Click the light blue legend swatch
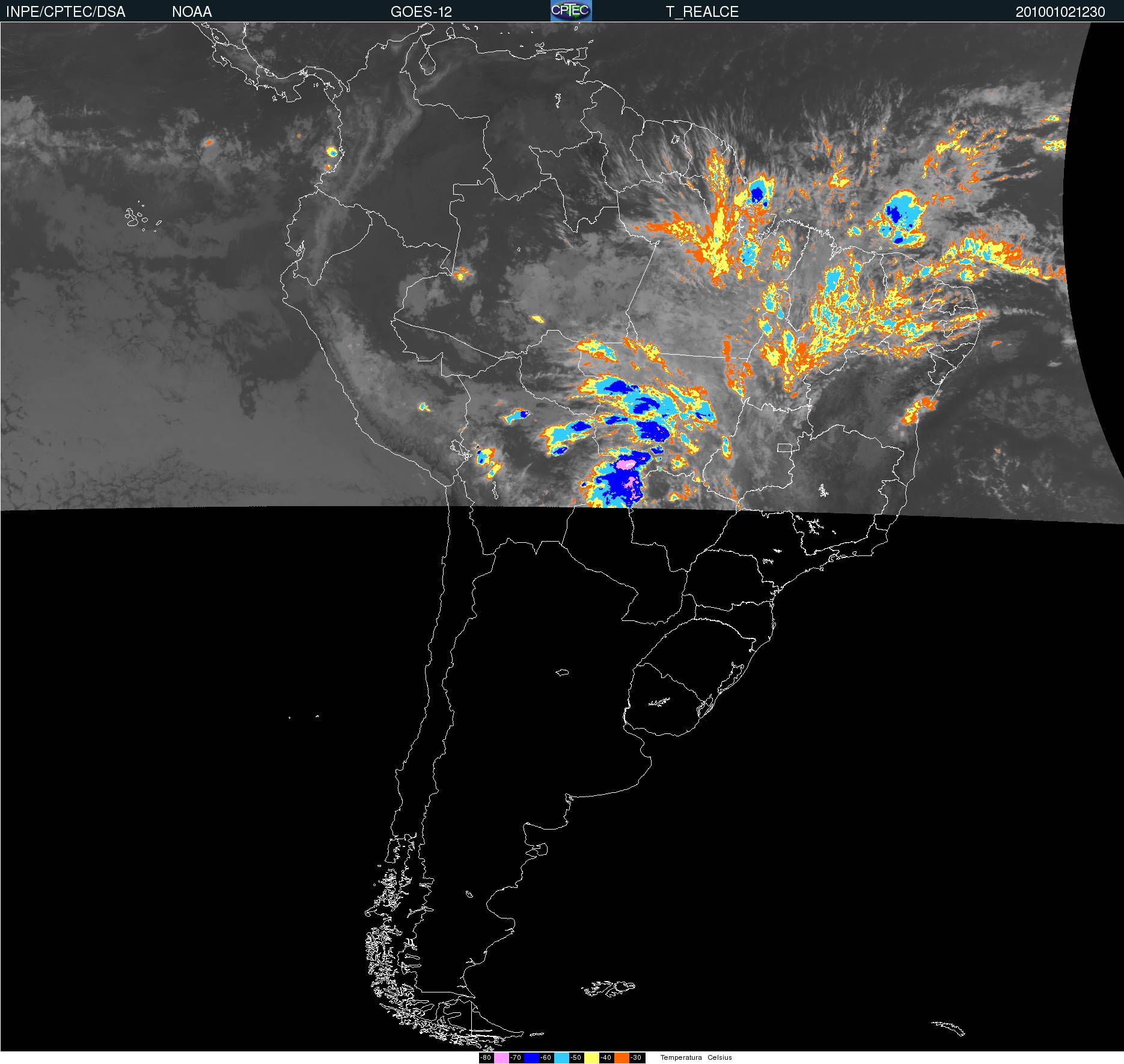 561,1058
